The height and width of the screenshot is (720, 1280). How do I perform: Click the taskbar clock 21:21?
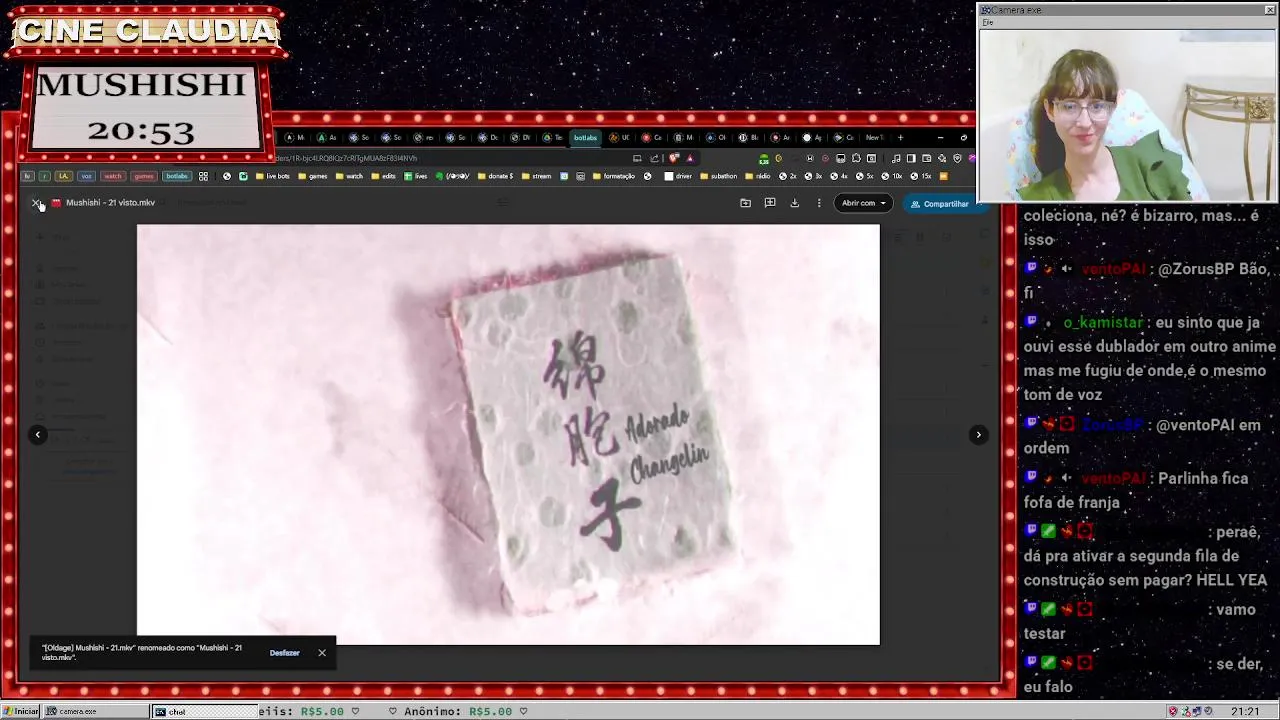[x=1245, y=711]
